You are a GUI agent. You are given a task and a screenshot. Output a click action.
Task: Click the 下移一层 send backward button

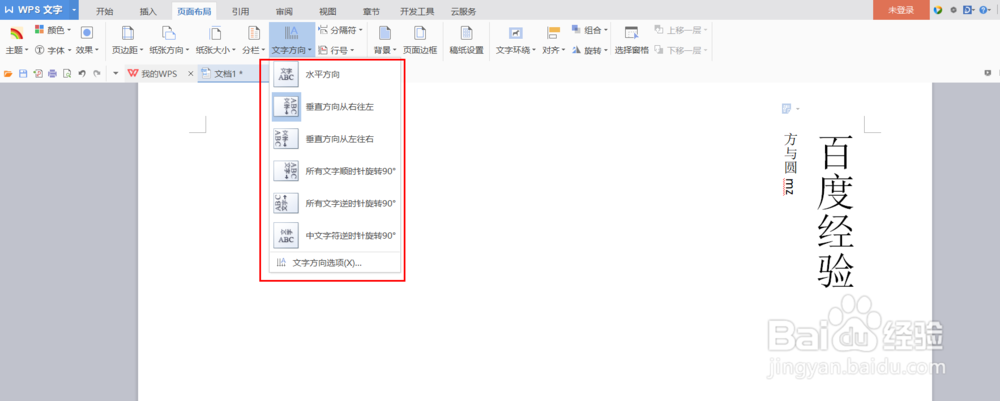(680, 50)
